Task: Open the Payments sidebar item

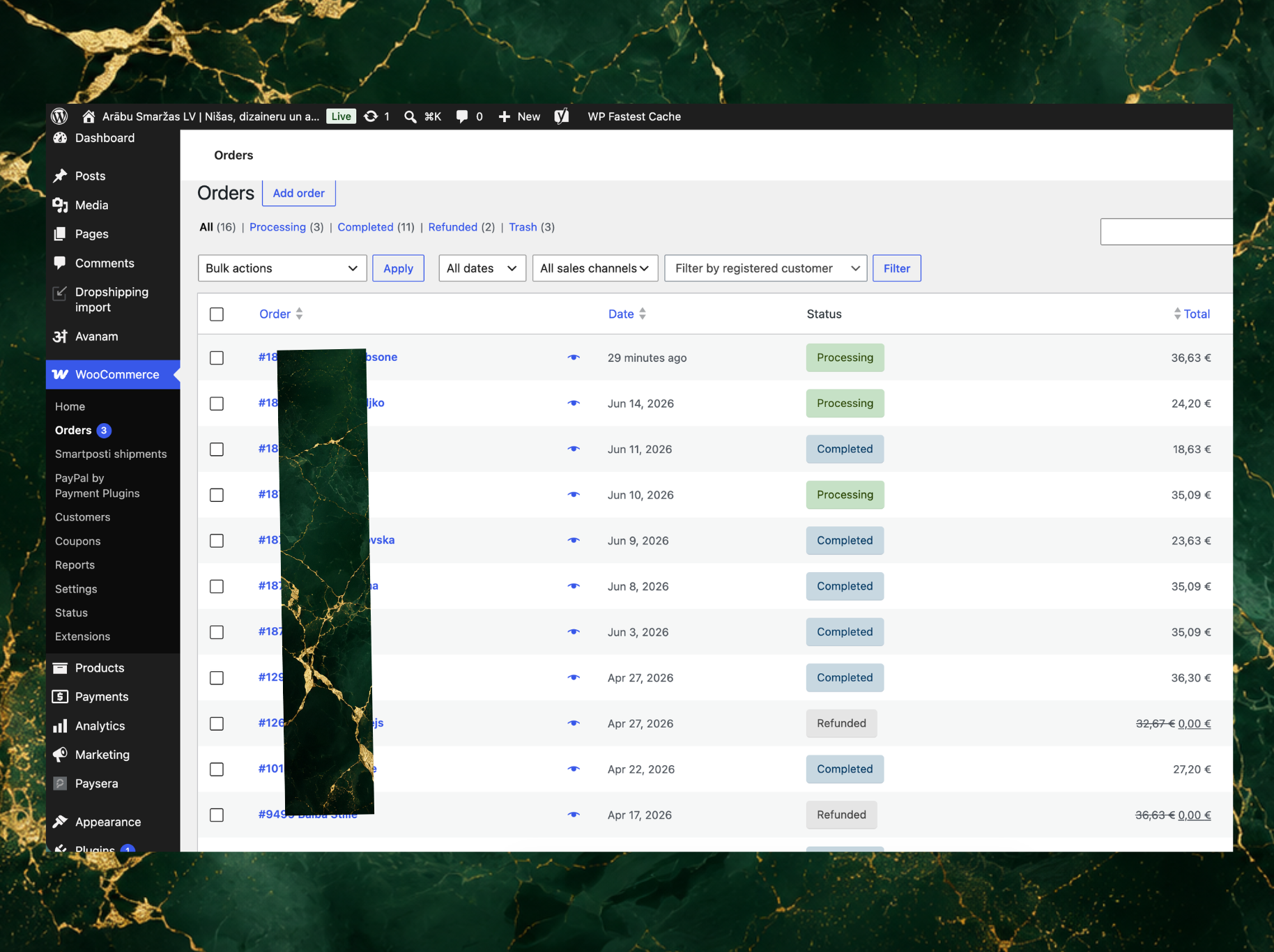Action: point(102,697)
